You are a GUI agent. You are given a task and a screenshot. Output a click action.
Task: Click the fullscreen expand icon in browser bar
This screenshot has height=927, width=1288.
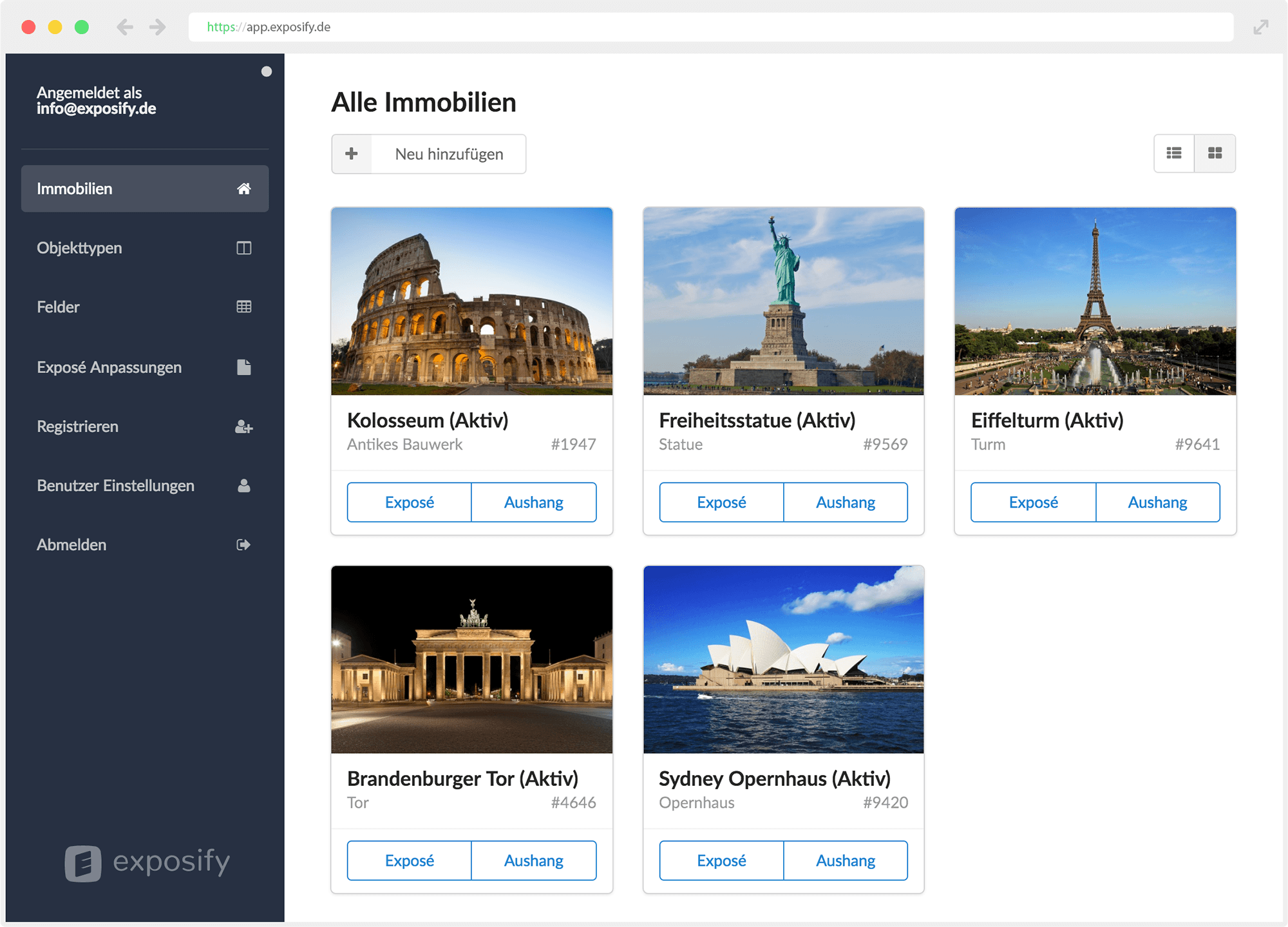1261,27
